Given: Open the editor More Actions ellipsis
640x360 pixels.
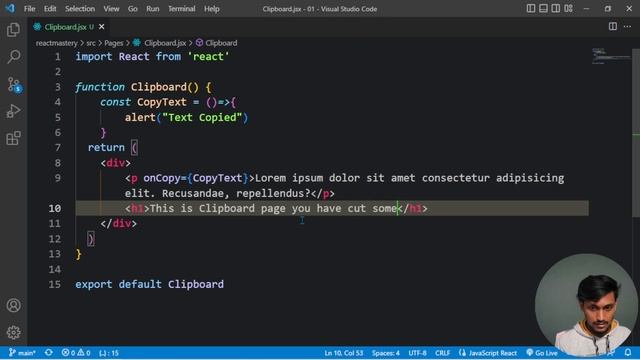Looking at the screenshot, I should click(627, 27).
